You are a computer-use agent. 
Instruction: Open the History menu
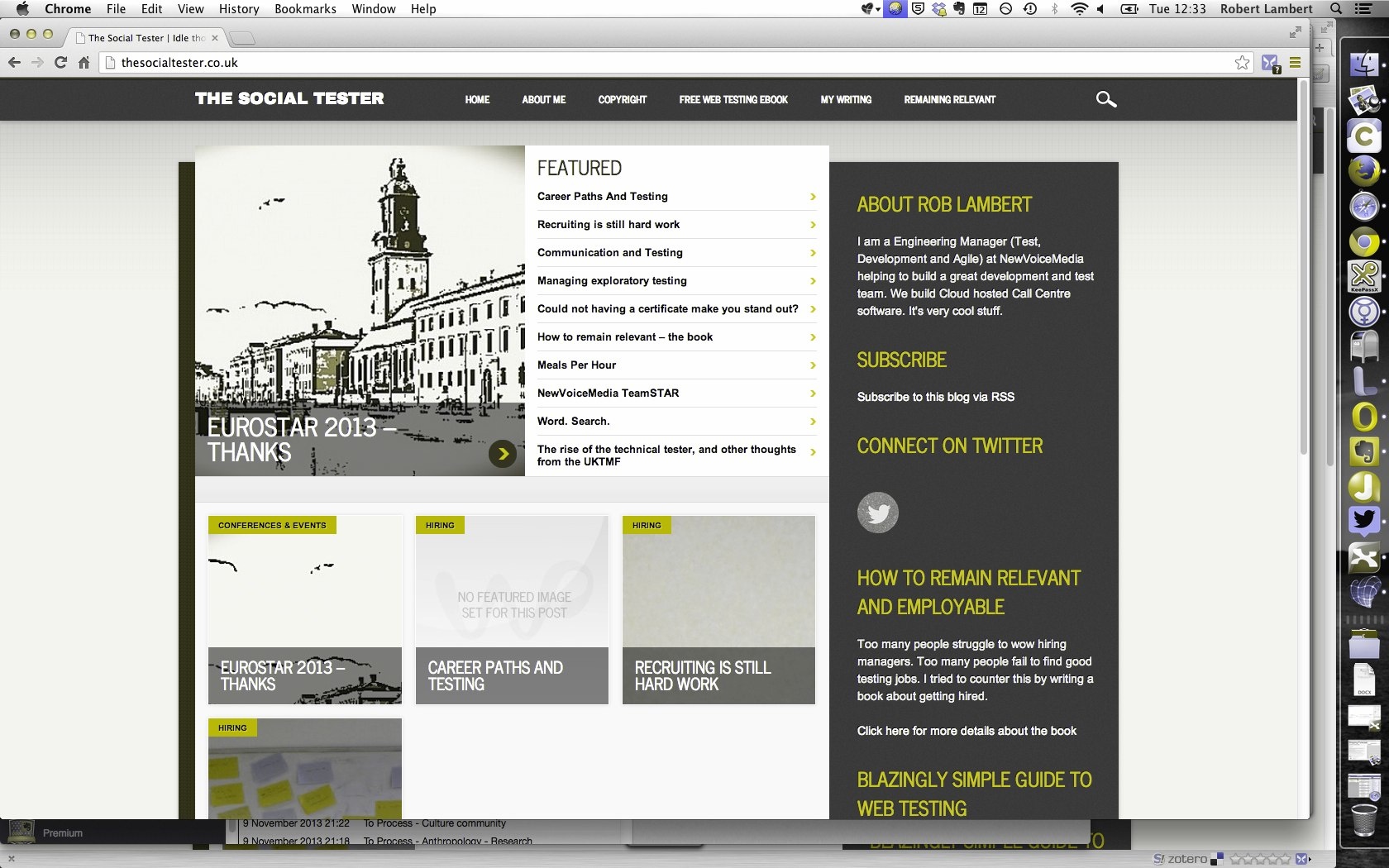pos(239,9)
